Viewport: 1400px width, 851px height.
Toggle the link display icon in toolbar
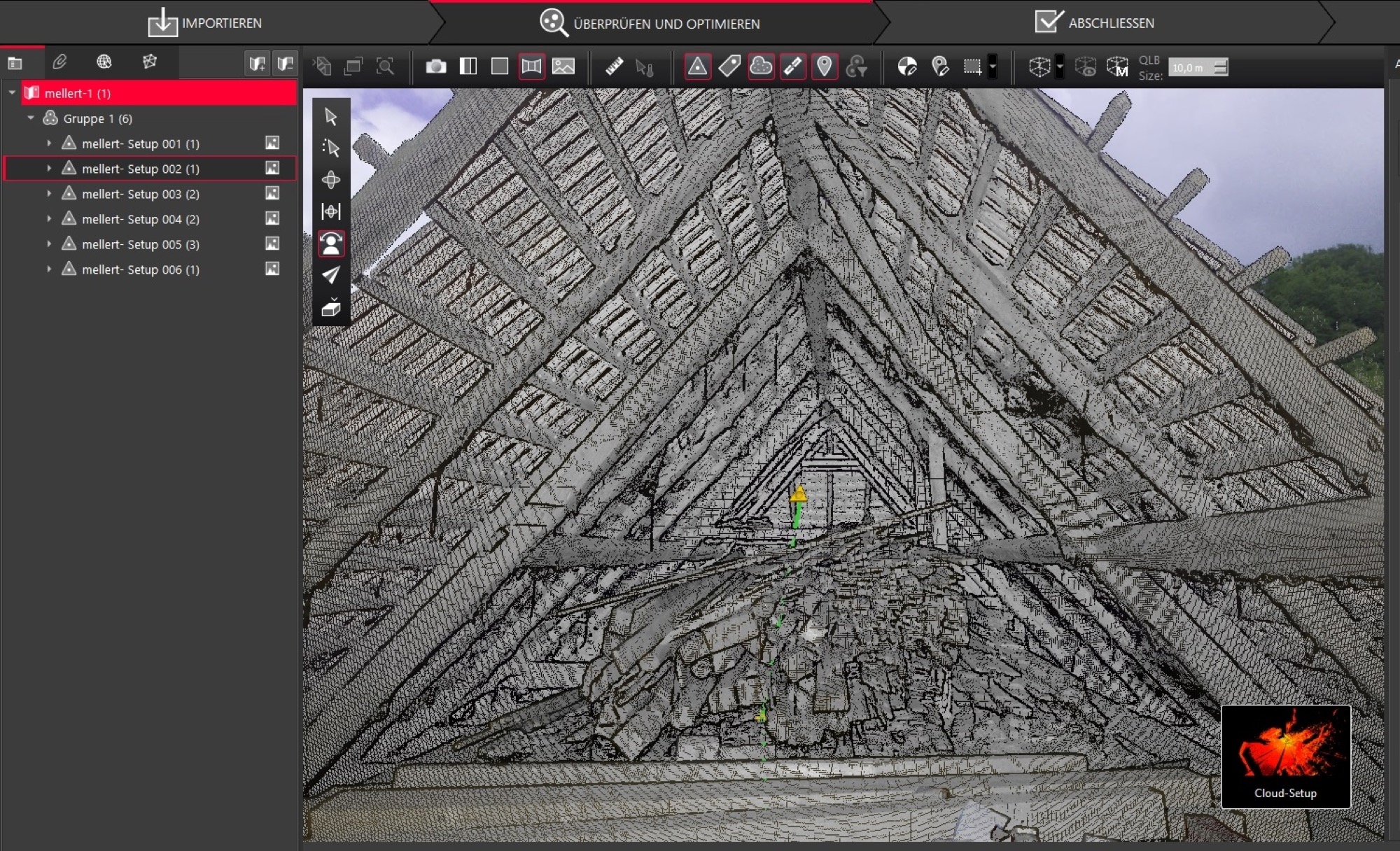(x=792, y=66)
